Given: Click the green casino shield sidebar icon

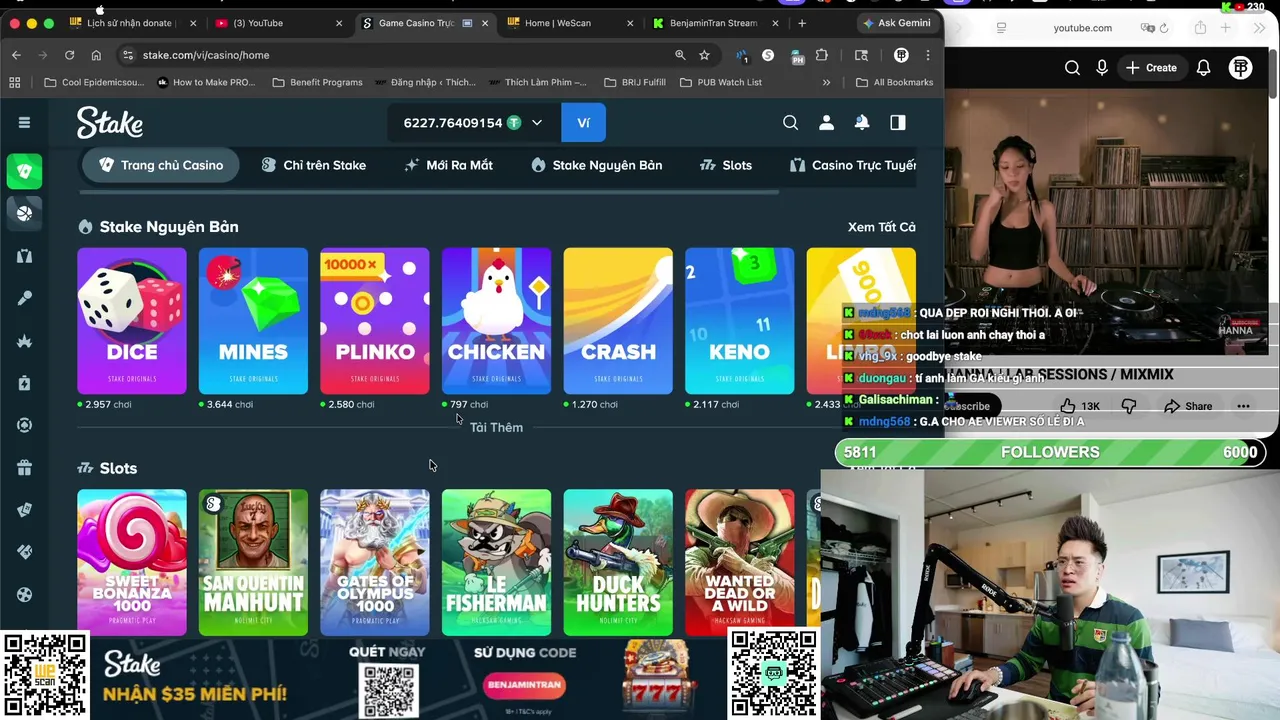Looking at the screenshot, I should [x=24, y=171].
